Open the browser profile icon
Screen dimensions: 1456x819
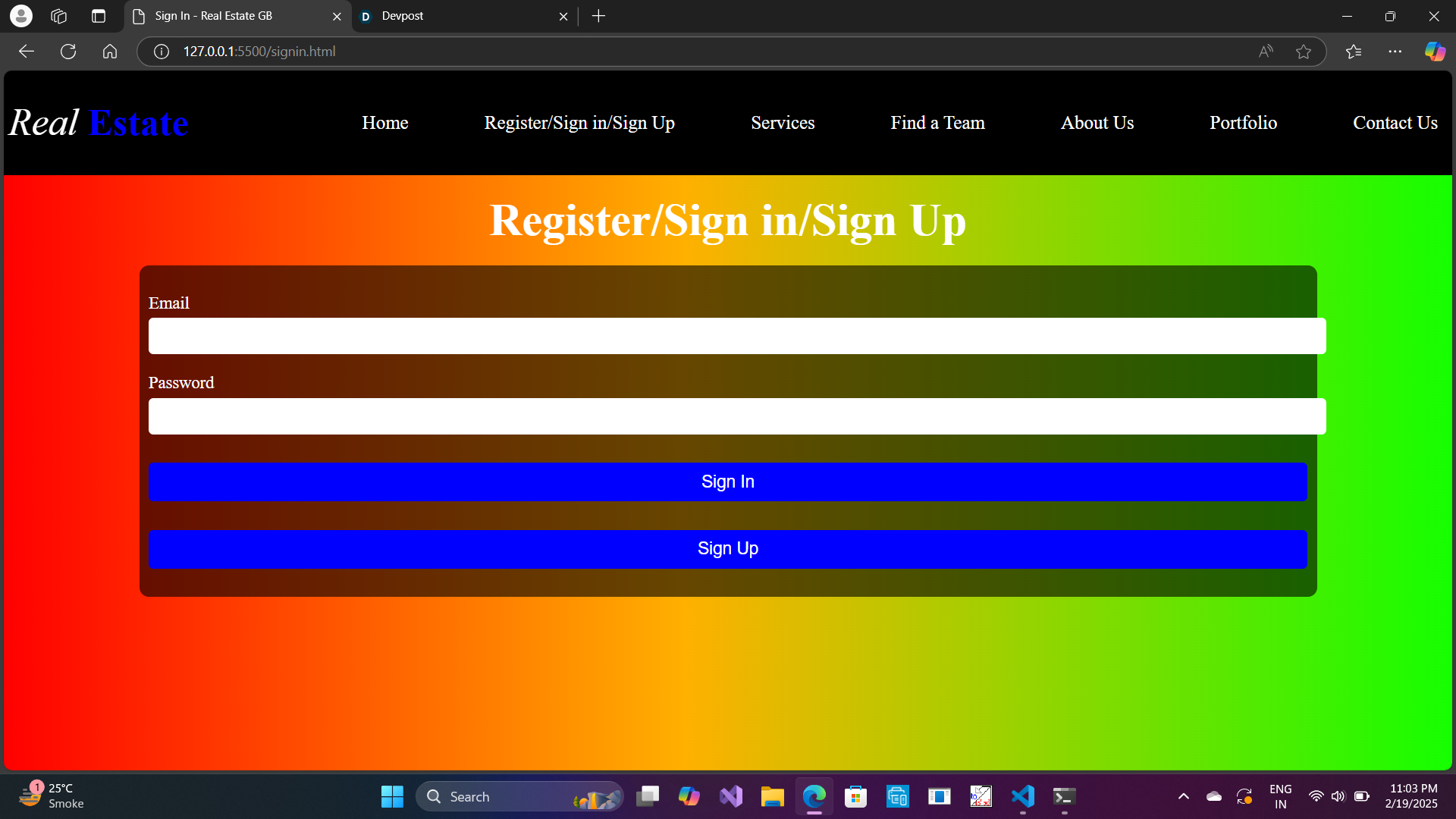[21, 16]
